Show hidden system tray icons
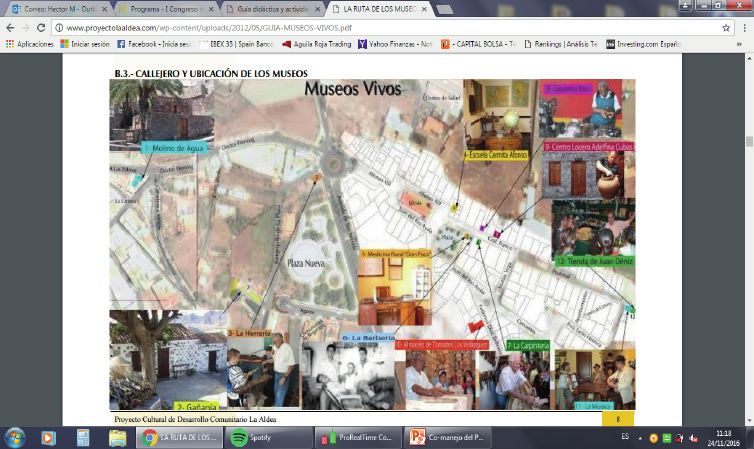The width and height of the screenshot is (754, 449). (640, 438)
